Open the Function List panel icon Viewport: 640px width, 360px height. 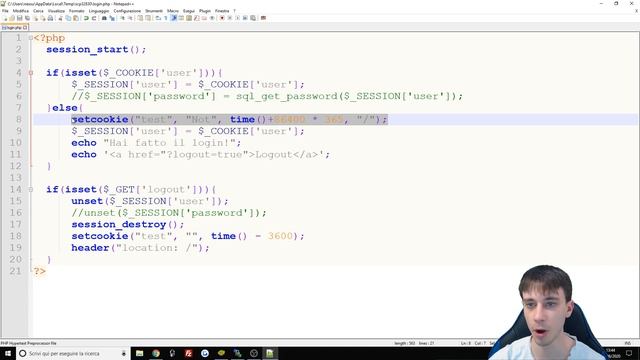click(196, 18)
